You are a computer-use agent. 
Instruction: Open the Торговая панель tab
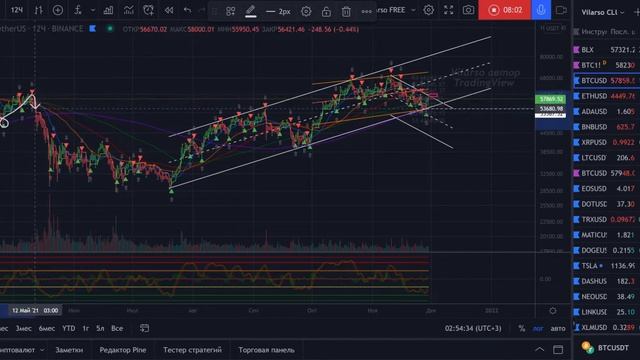coord(267,350)
